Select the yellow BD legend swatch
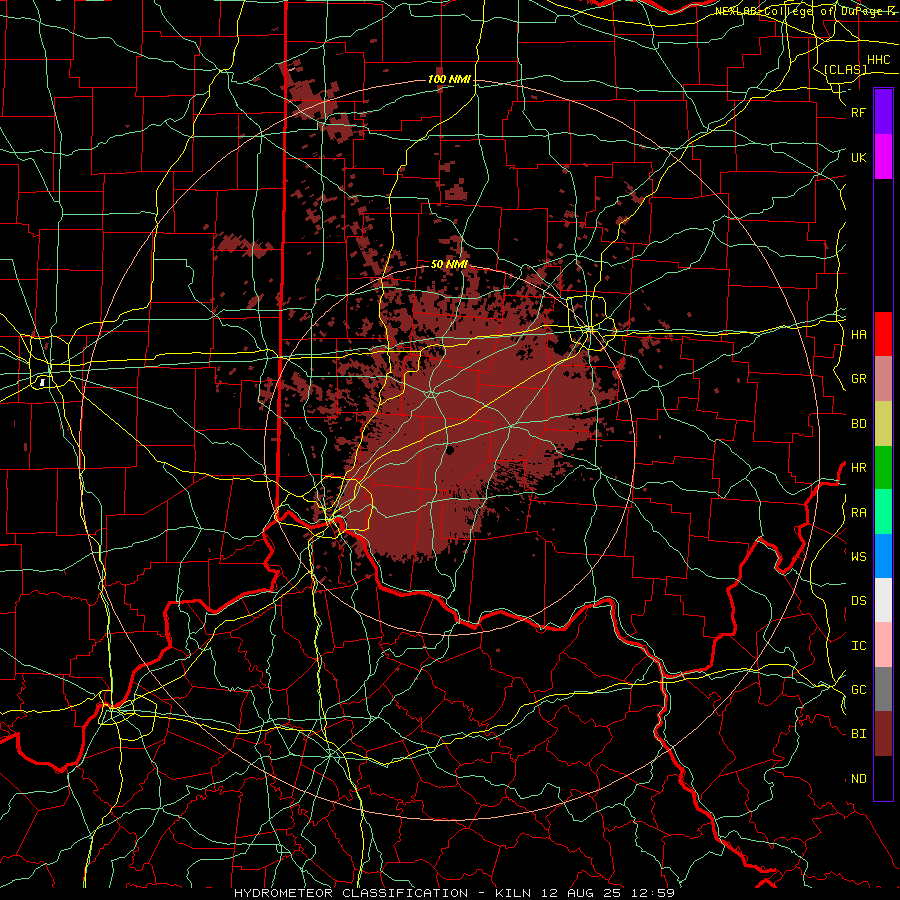This screenshot has height=900, width=900. pyautogui.click(x=883, y=424)
